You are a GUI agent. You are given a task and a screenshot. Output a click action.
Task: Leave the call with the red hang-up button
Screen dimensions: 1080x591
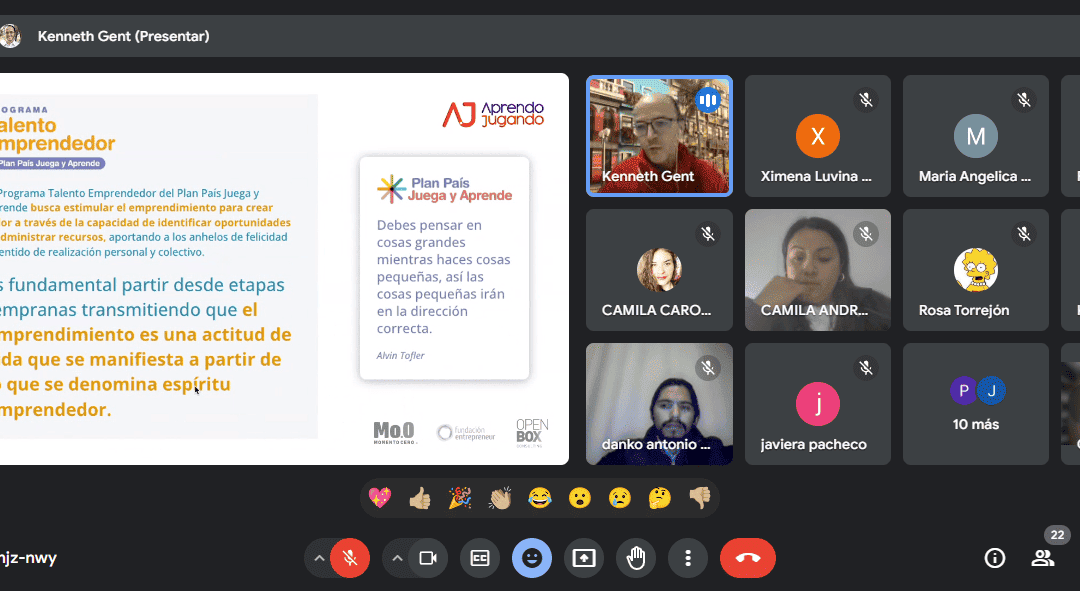pyautogui.click(x=748, y=558)
